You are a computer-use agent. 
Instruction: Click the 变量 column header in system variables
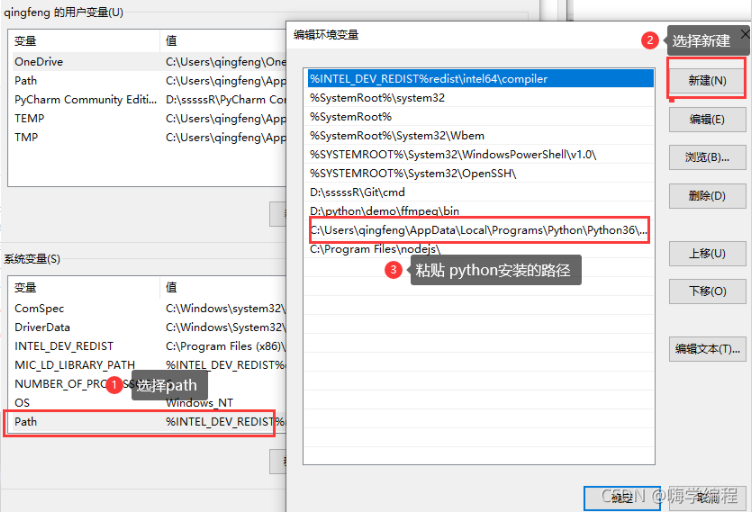point(84,287)
